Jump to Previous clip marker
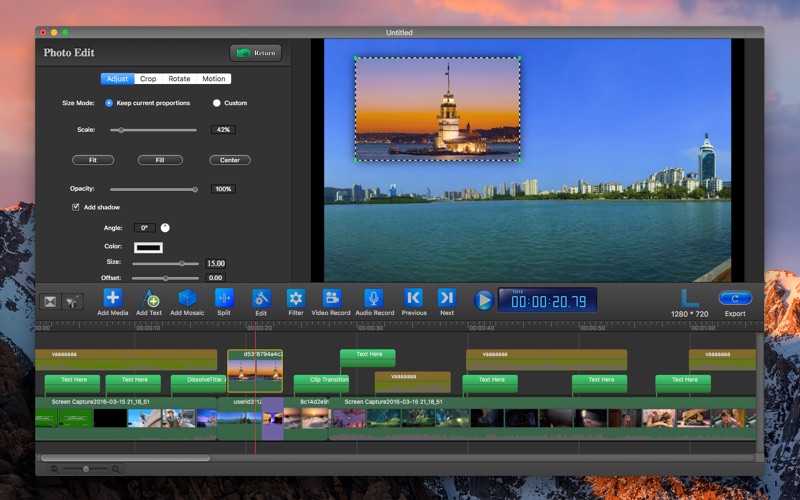The image size is (800, 500). [413, 298]
